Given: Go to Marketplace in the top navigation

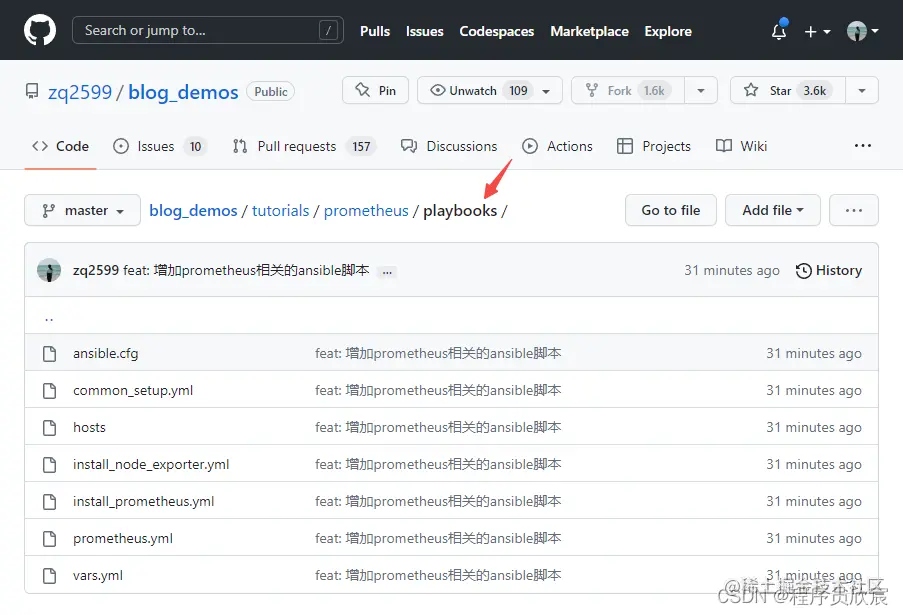Looking at the screenshot, I should click(x=589, y=31).
